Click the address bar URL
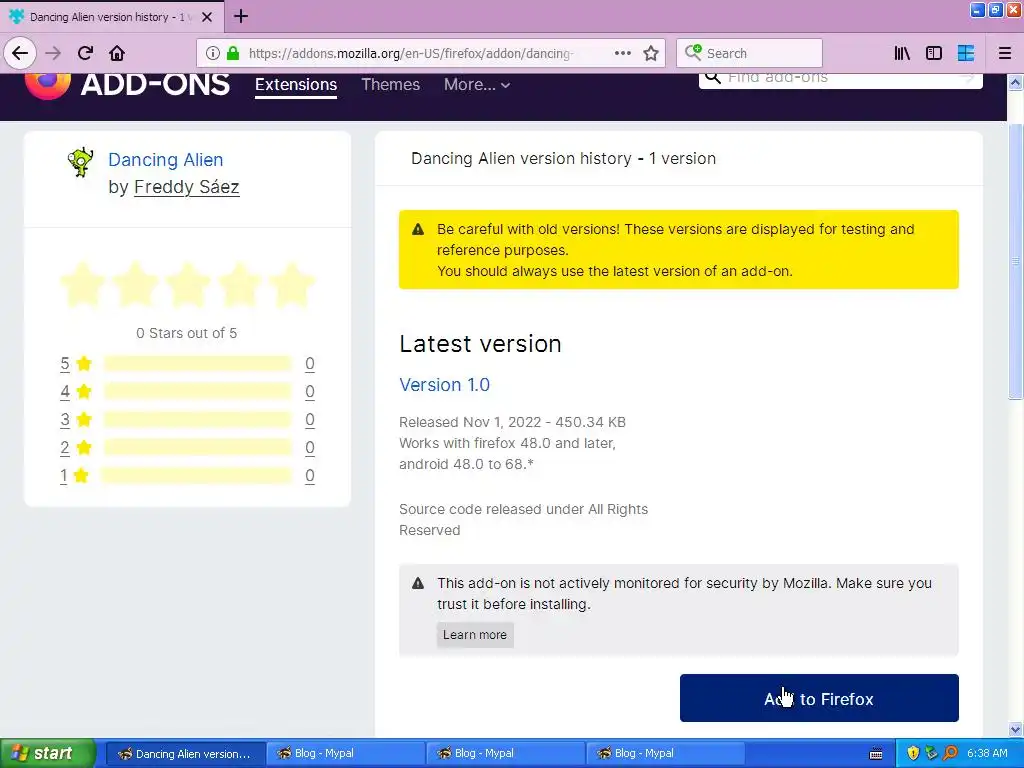Viewport: 1024px width, 768px height. pos(411,53)
